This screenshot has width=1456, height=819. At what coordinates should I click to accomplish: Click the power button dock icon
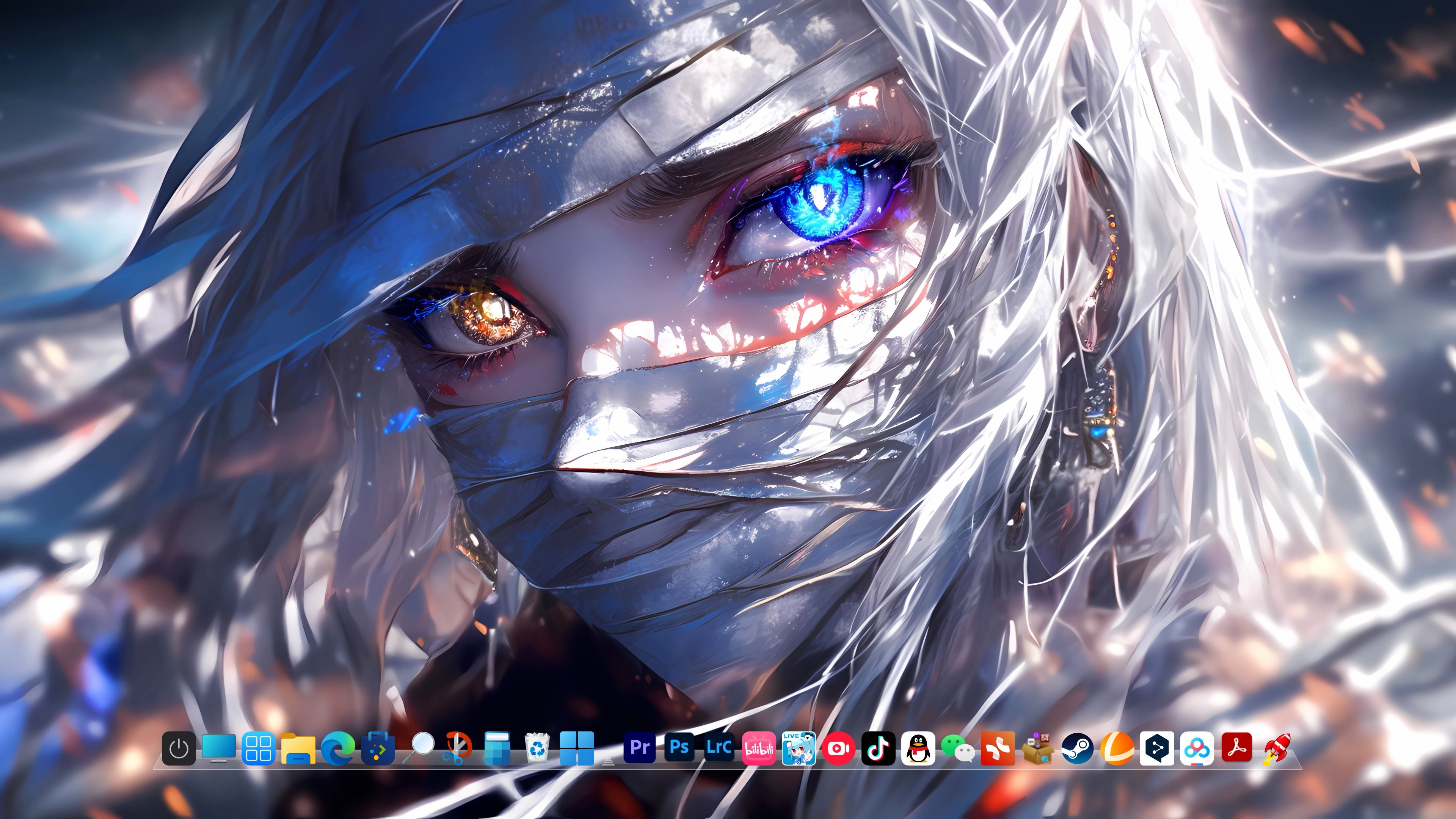coord(179,748)
